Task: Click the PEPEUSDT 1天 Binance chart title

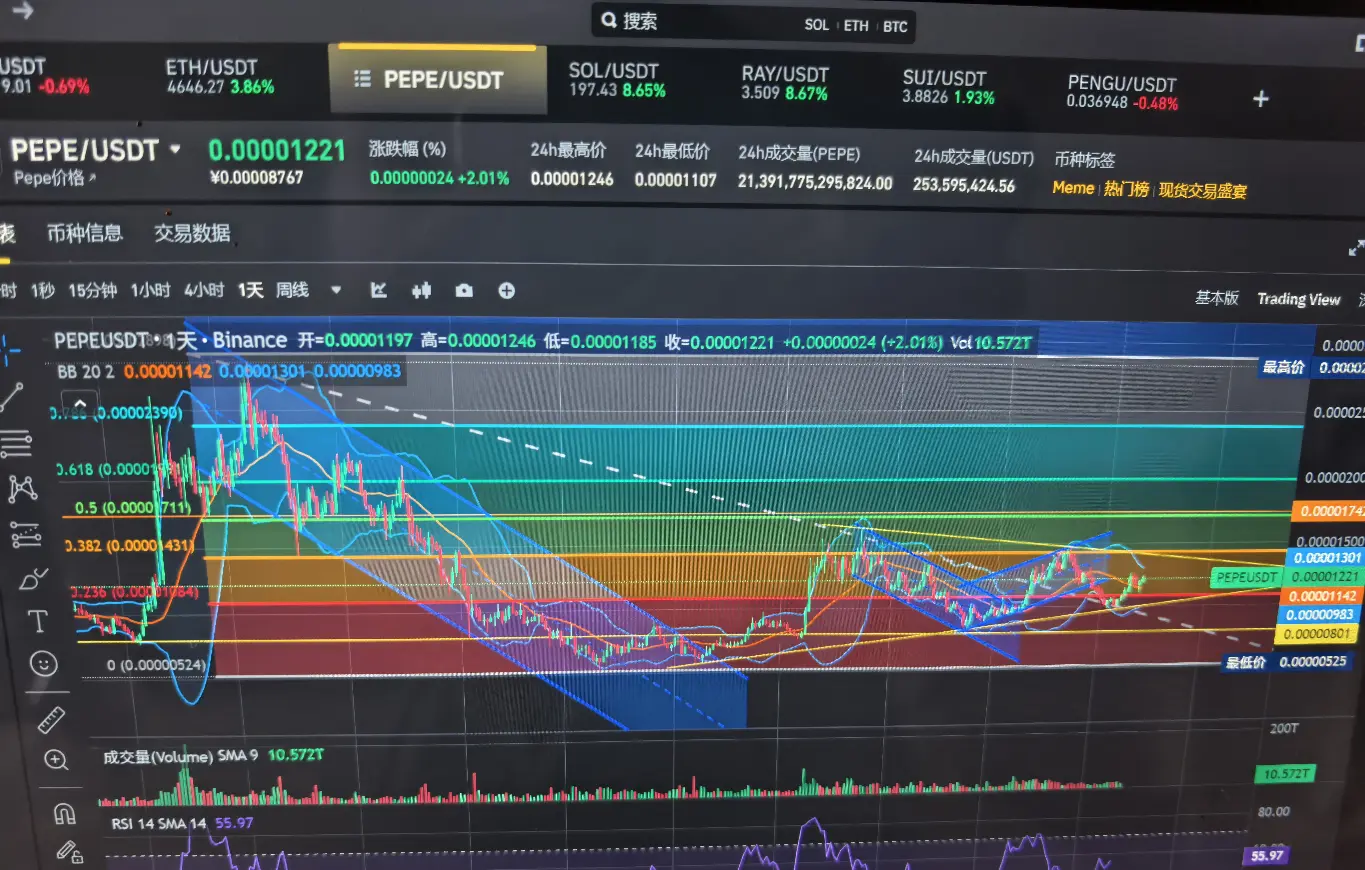Action: click(x=170, y=340)
